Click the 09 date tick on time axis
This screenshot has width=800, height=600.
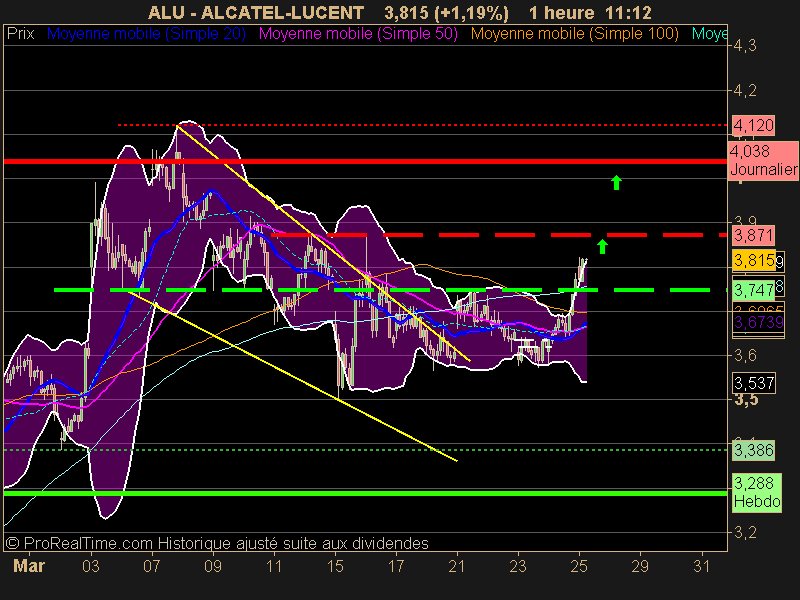coord(213,566)
